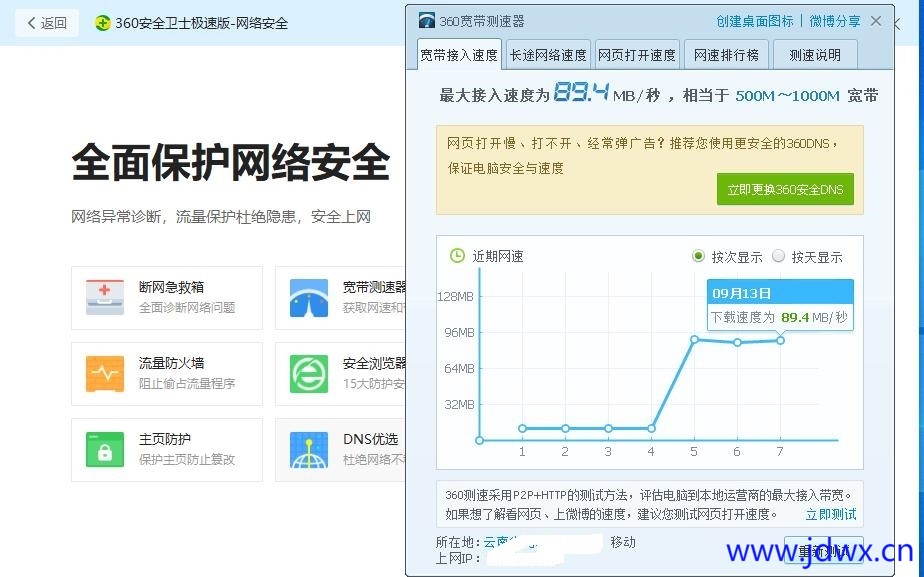Click chart data point for test 3
Image resolution: width=924 pixels, height=577 pixels.
[608, 428]
